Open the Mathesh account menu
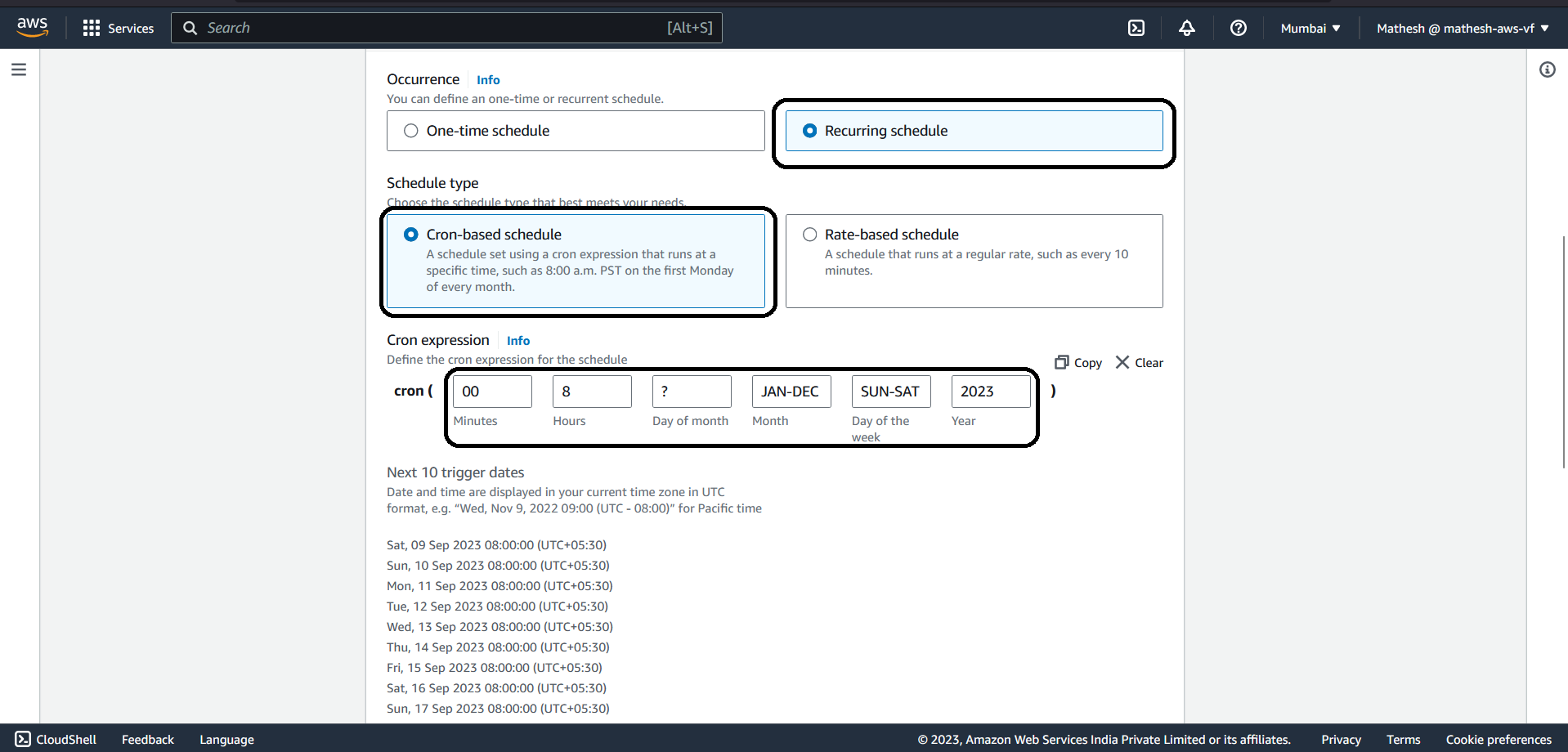 [x=1463, y=28]
